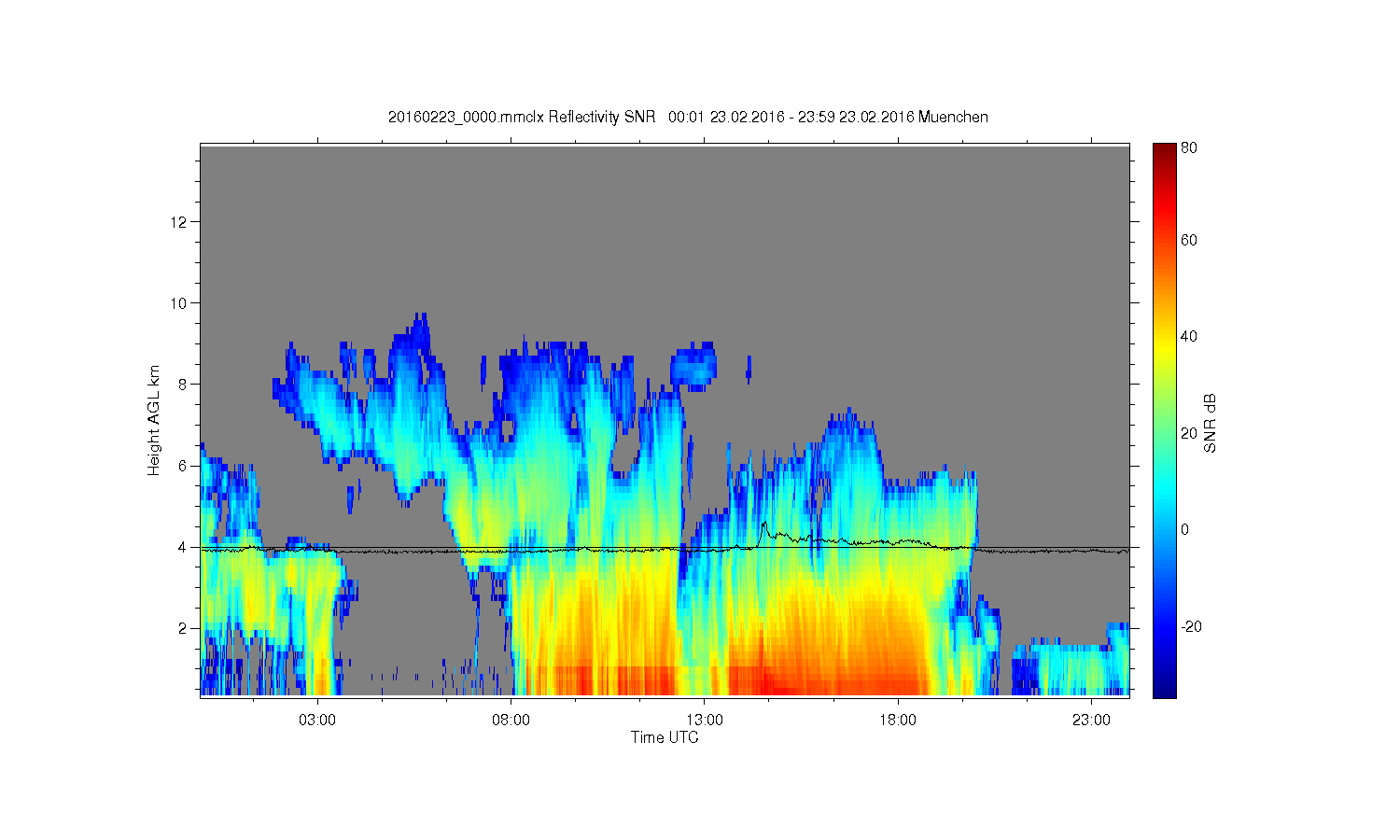Click the 23:00 time tick label
This screenshot has width=1400, height=840.
1091,721
